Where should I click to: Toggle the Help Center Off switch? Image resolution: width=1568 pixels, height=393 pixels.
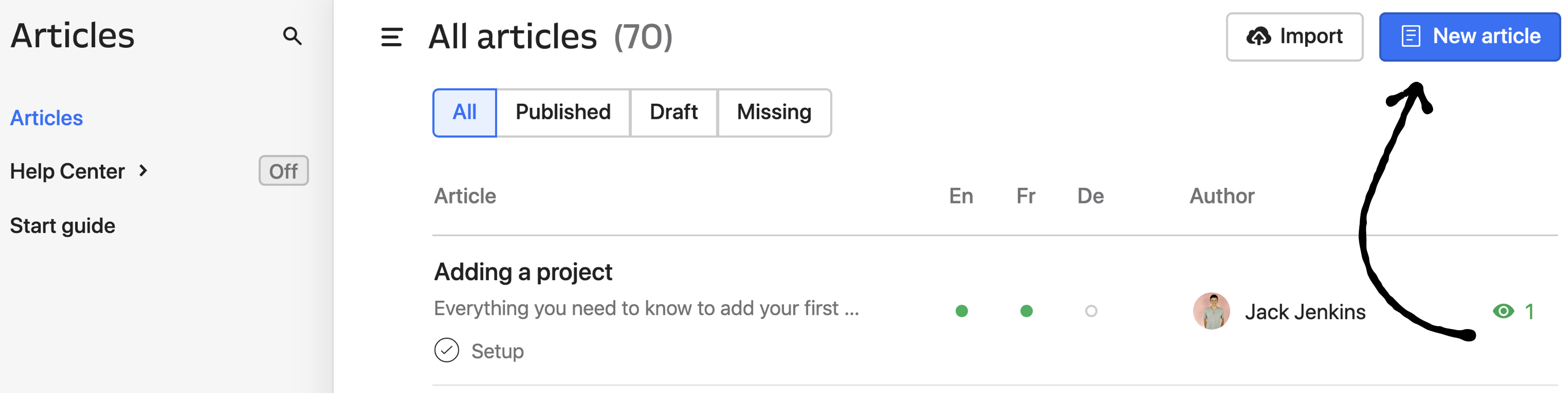(x=283, y=171)
